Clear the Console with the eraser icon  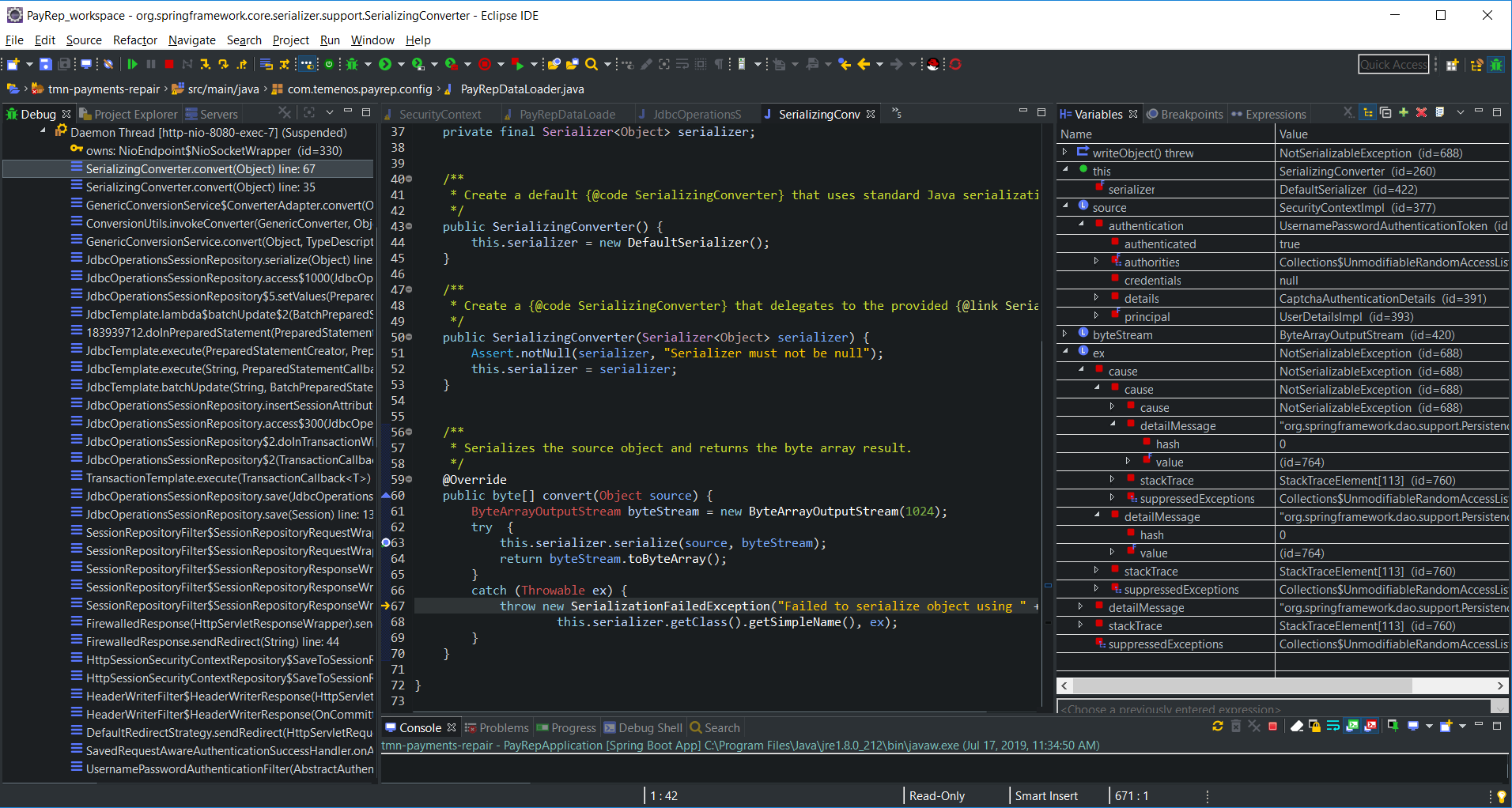(1297, 727)
